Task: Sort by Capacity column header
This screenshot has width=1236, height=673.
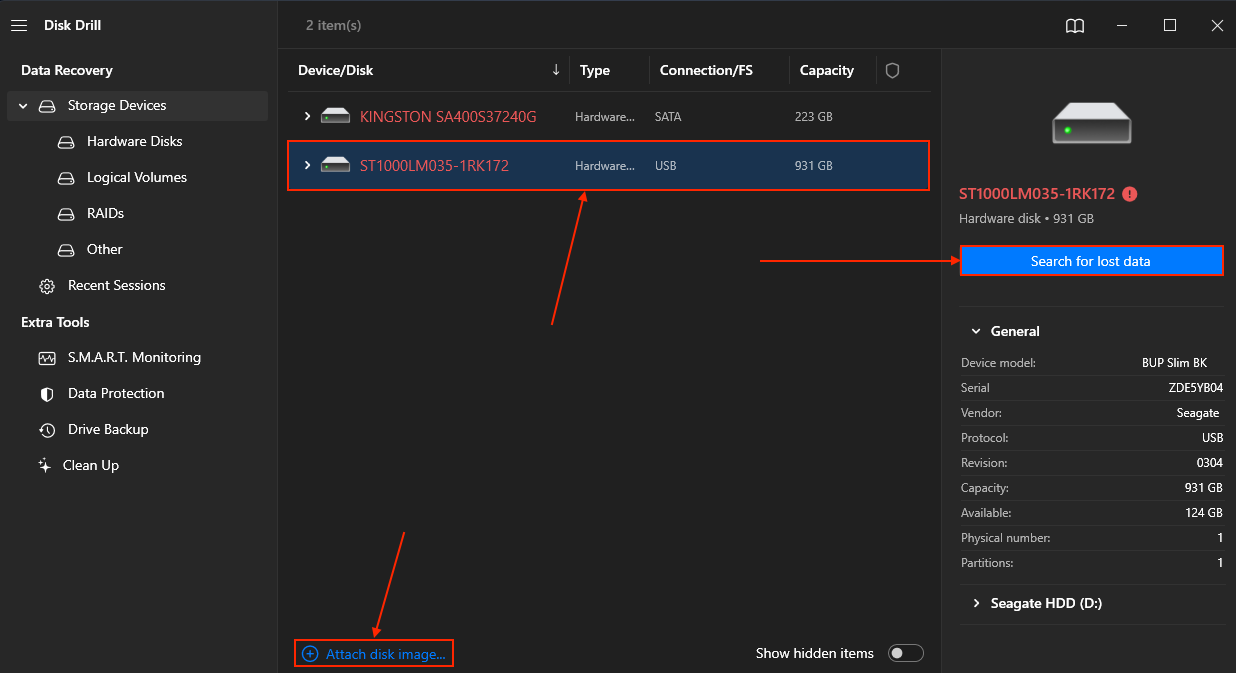Action: click(827, 71)
